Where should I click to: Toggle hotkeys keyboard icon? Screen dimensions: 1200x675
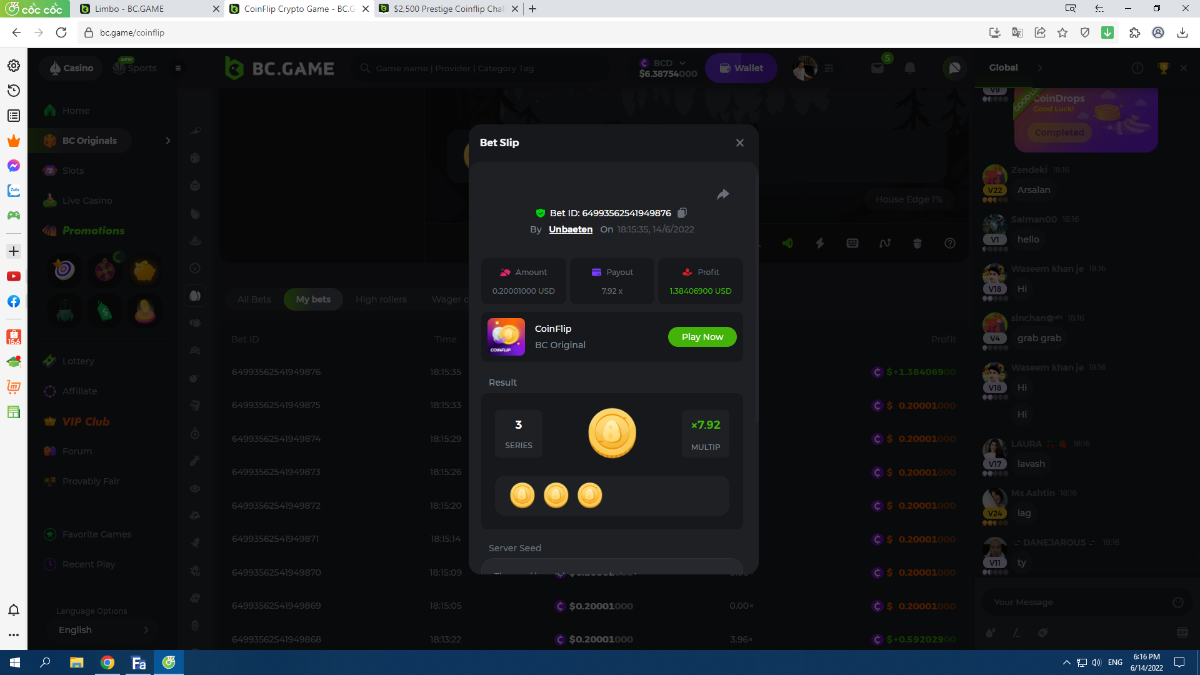pyautogui.click(x=852, y=243)
